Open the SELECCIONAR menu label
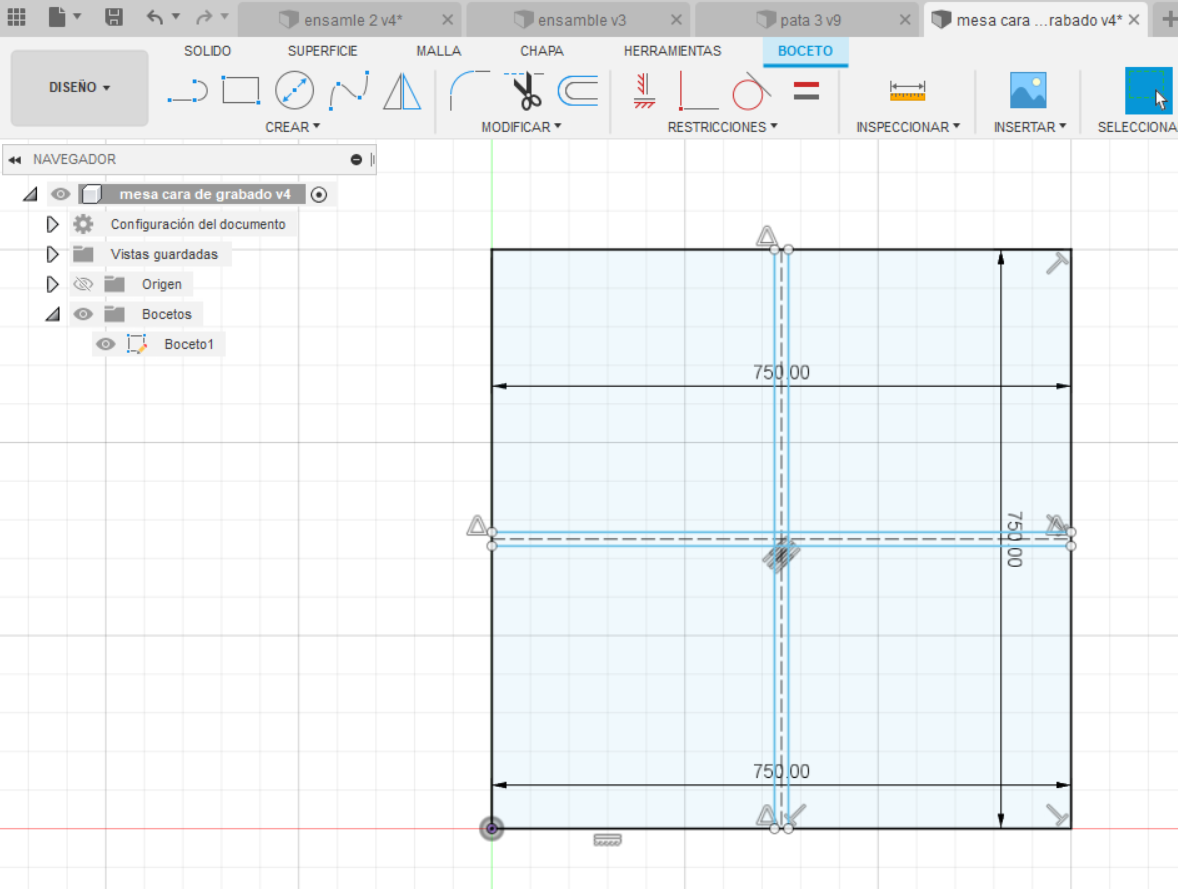1178x889 pixels. 1137,127
